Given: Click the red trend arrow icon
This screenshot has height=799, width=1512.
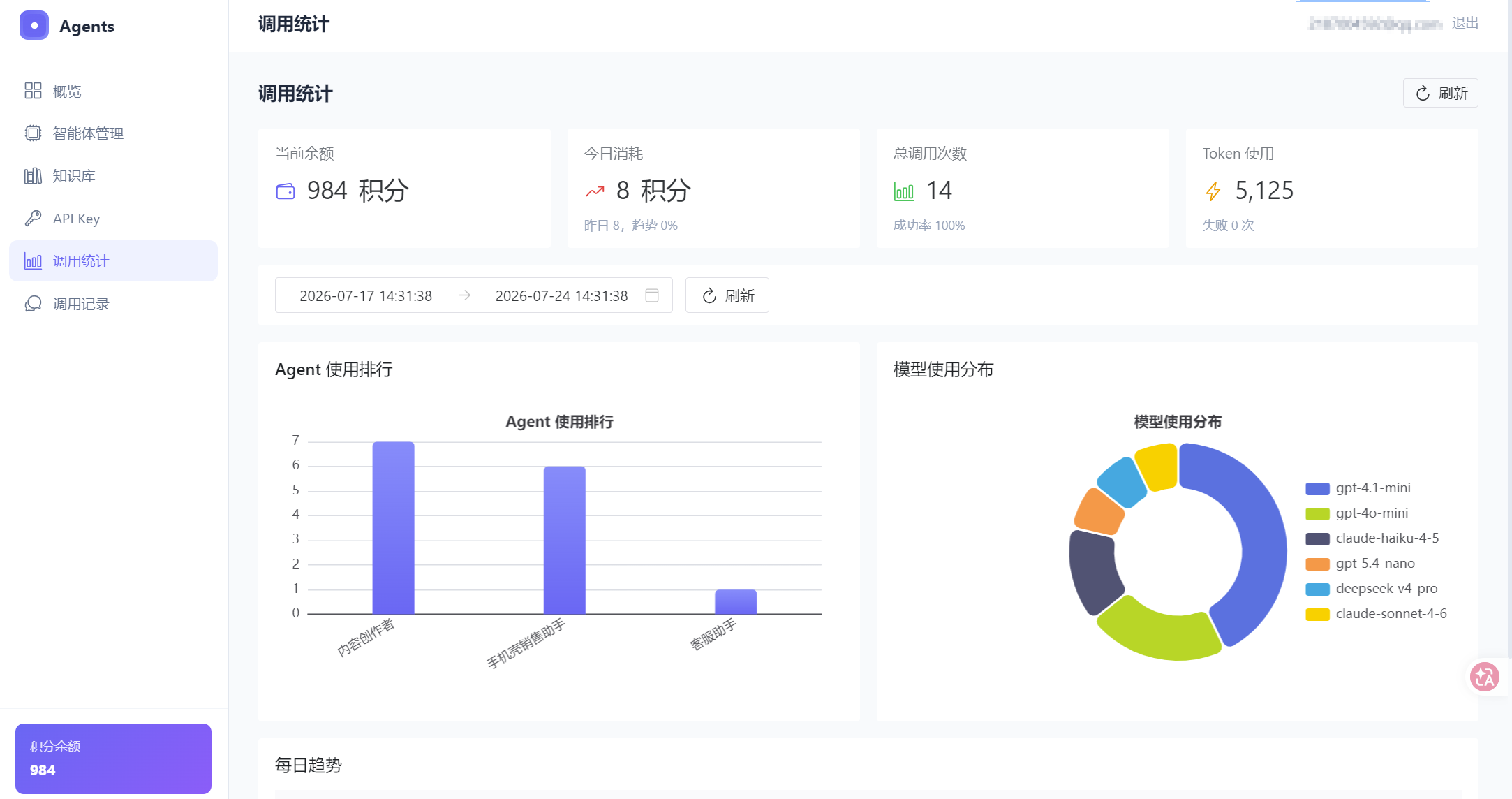Looking at the screenshot, I should click(x=595, y=191).
